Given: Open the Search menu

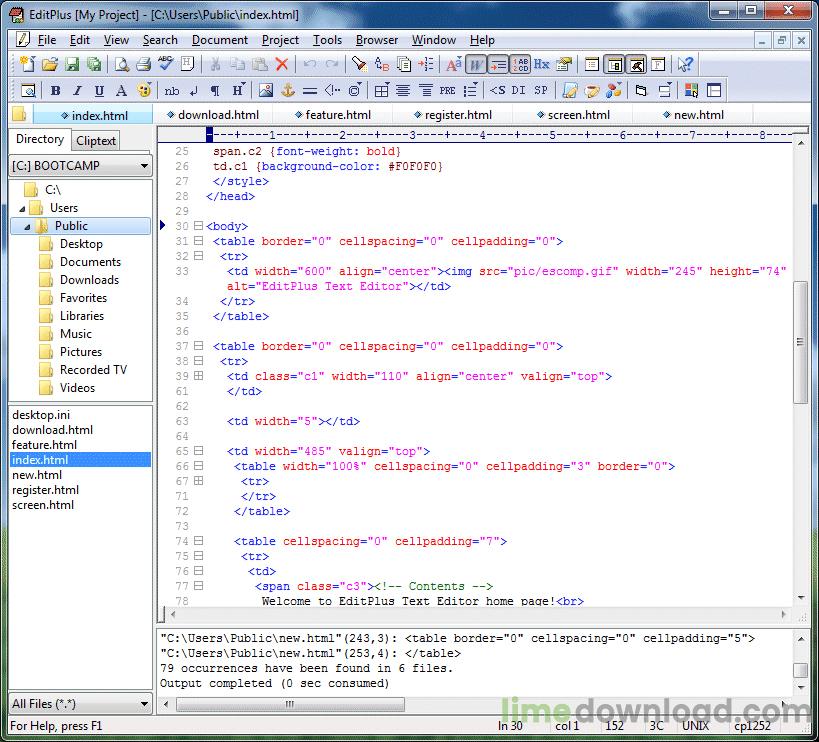Looking at the screenshot, I should tap(160, 40).
